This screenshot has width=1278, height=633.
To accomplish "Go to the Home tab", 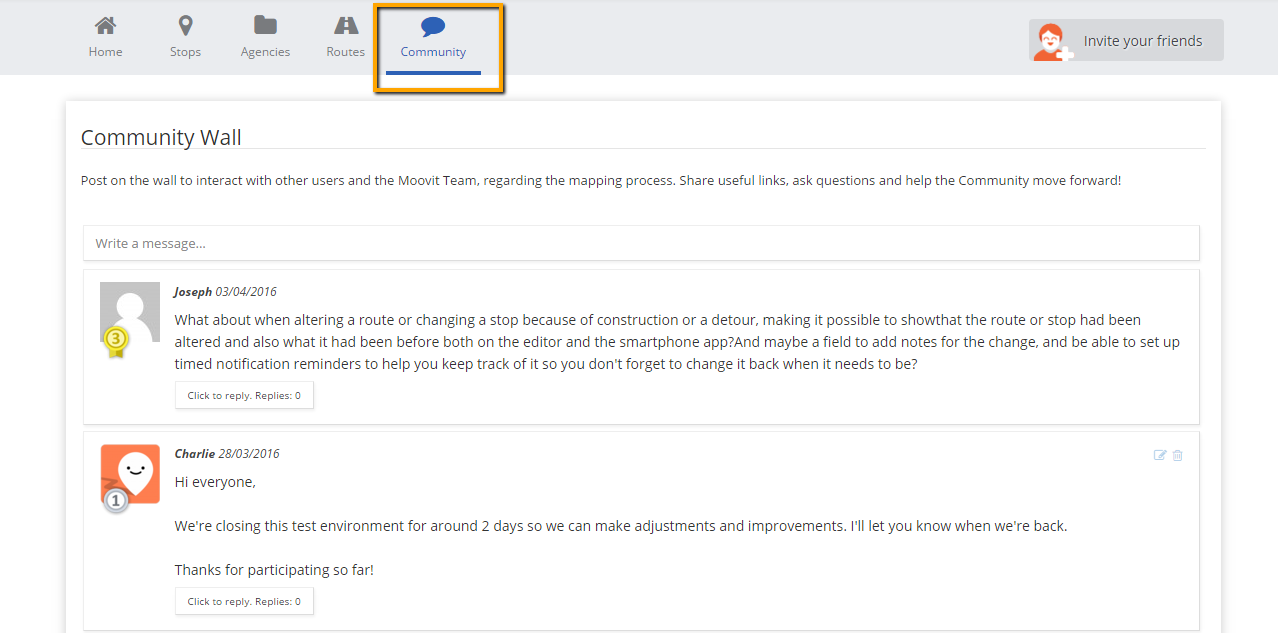I will point(105,38).
